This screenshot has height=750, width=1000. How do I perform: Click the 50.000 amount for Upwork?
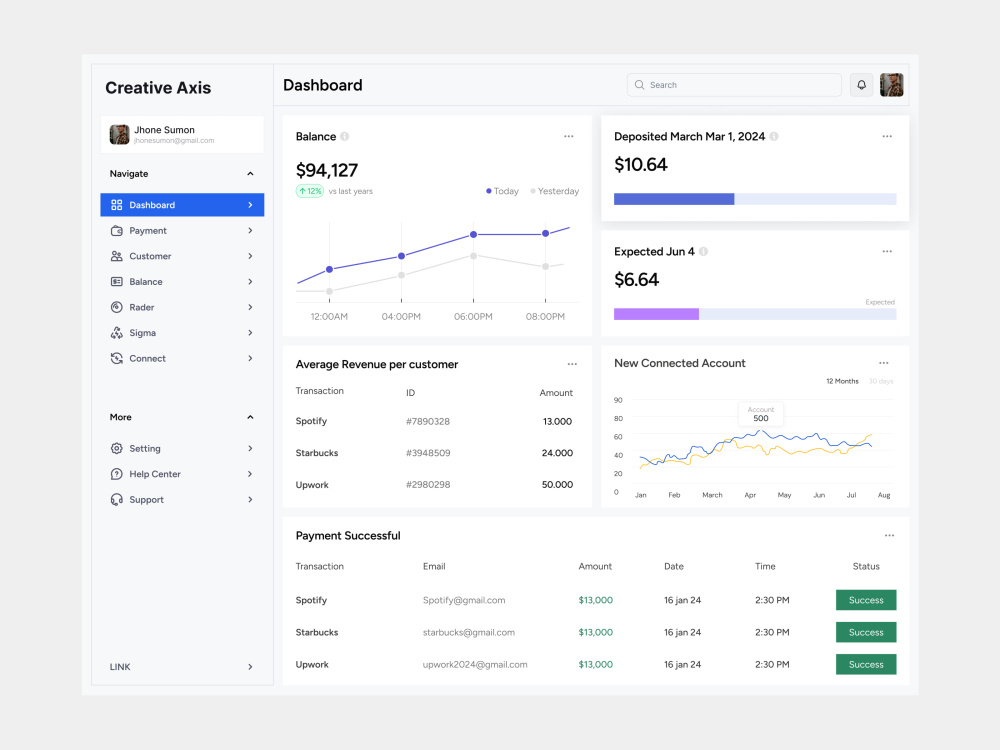[557, 485]
